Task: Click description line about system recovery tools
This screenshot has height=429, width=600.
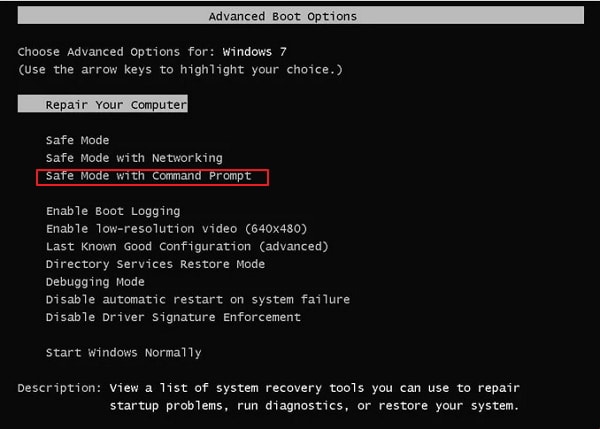Action: tap(315, 388)
